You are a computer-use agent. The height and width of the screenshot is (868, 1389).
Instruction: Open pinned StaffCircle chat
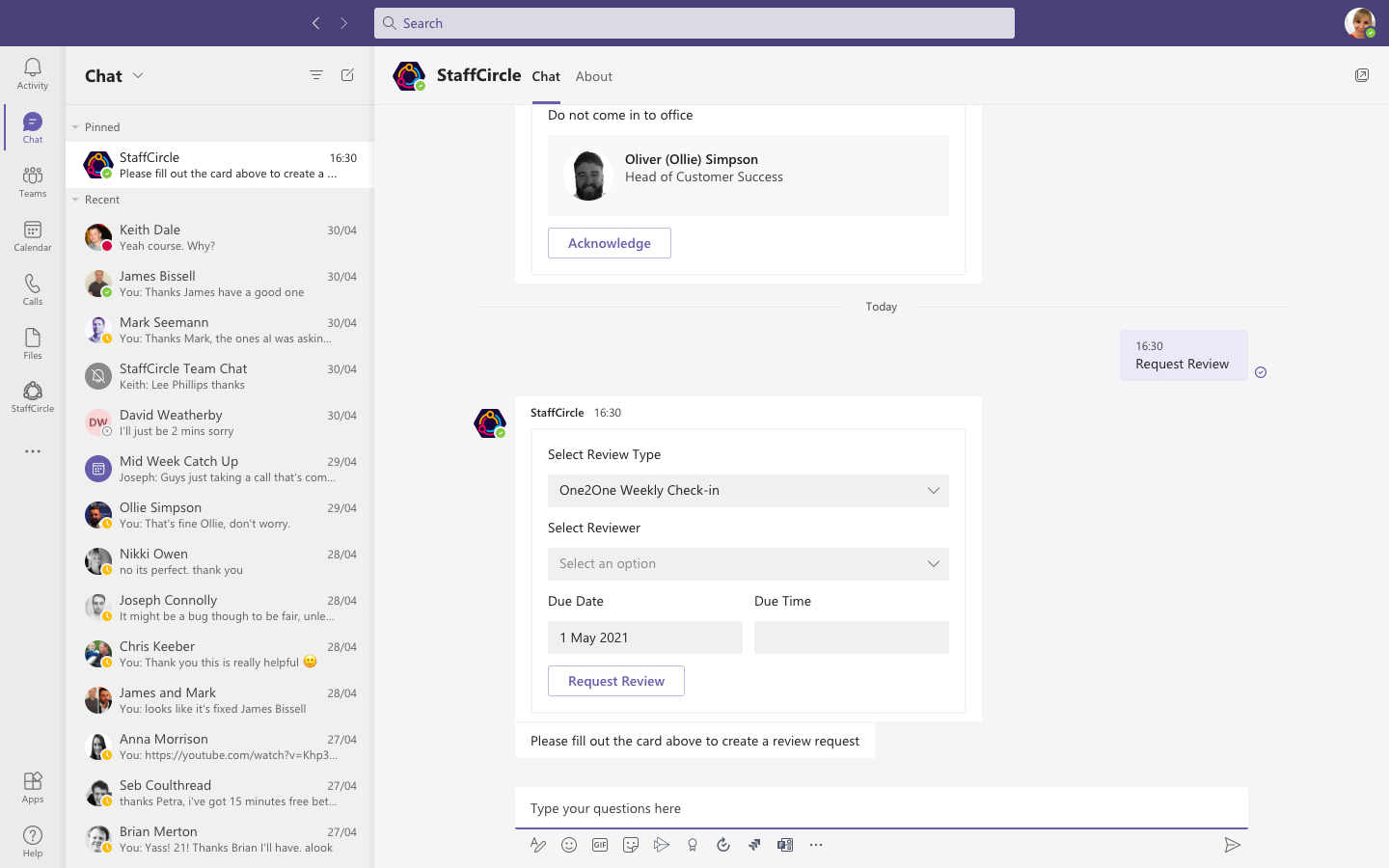(220, 165)
